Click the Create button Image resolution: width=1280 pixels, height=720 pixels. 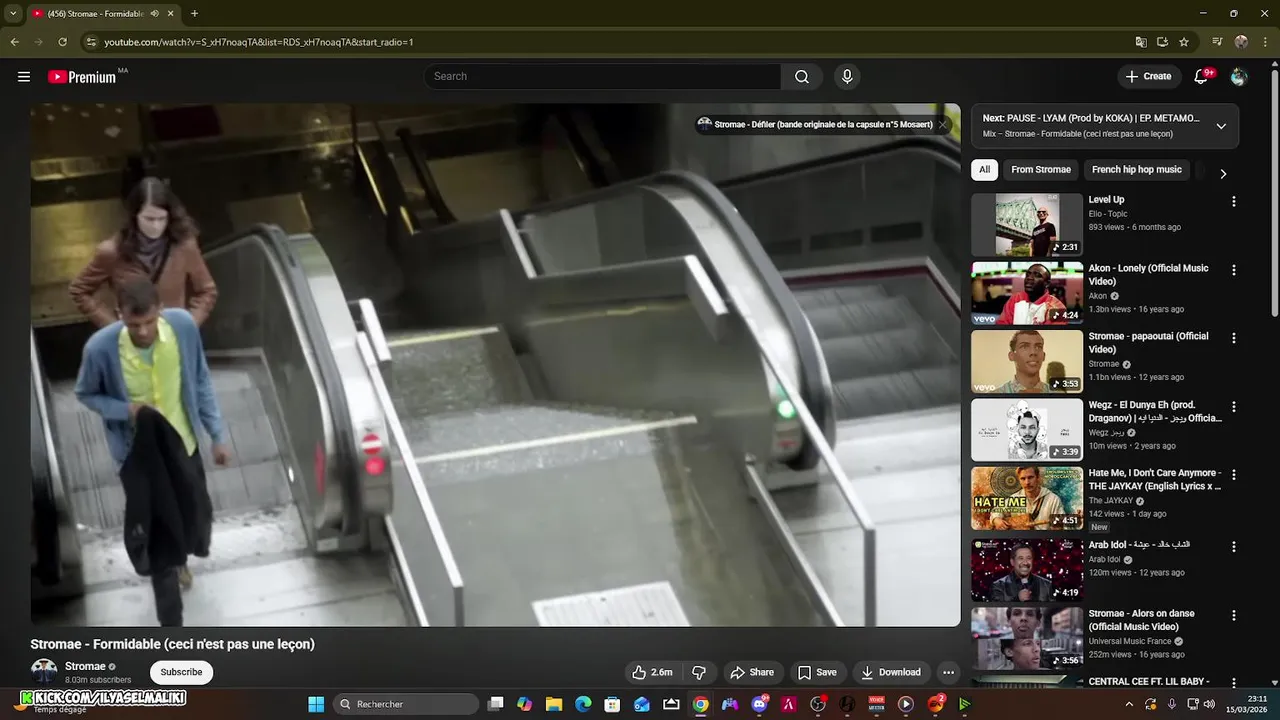click(1148, 77)
